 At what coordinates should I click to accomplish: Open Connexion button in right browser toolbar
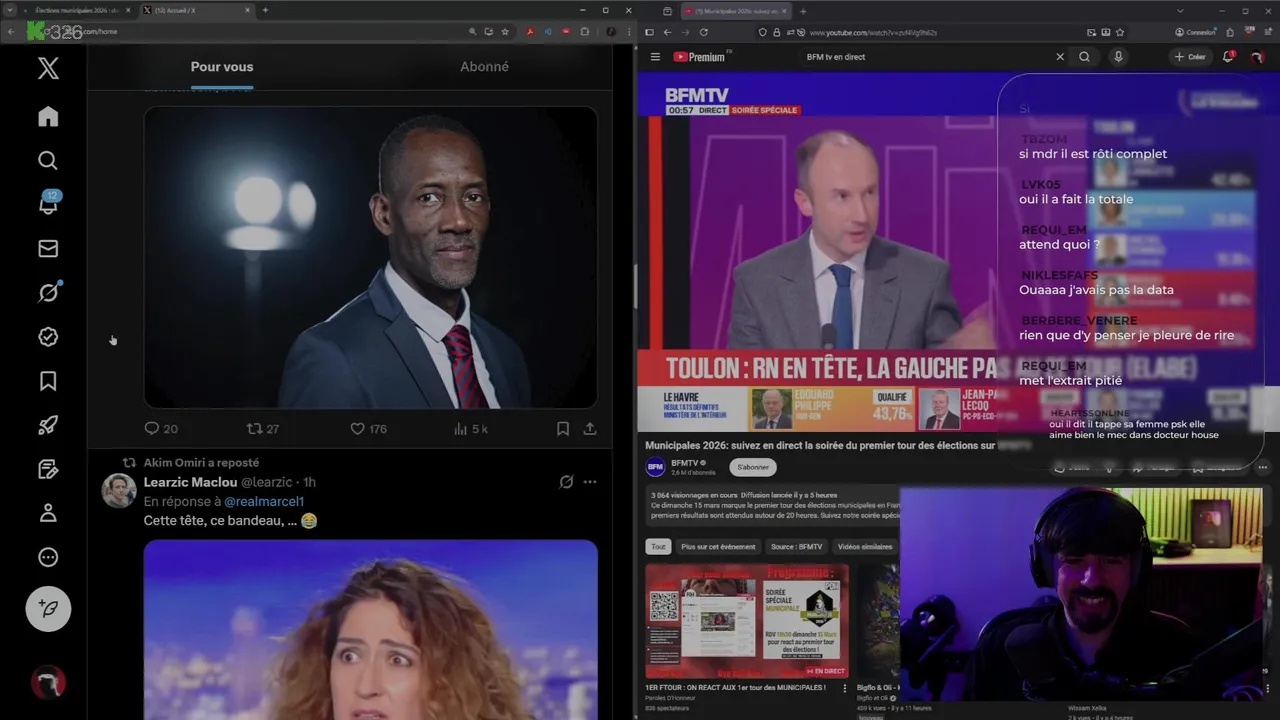point(1194,32)
